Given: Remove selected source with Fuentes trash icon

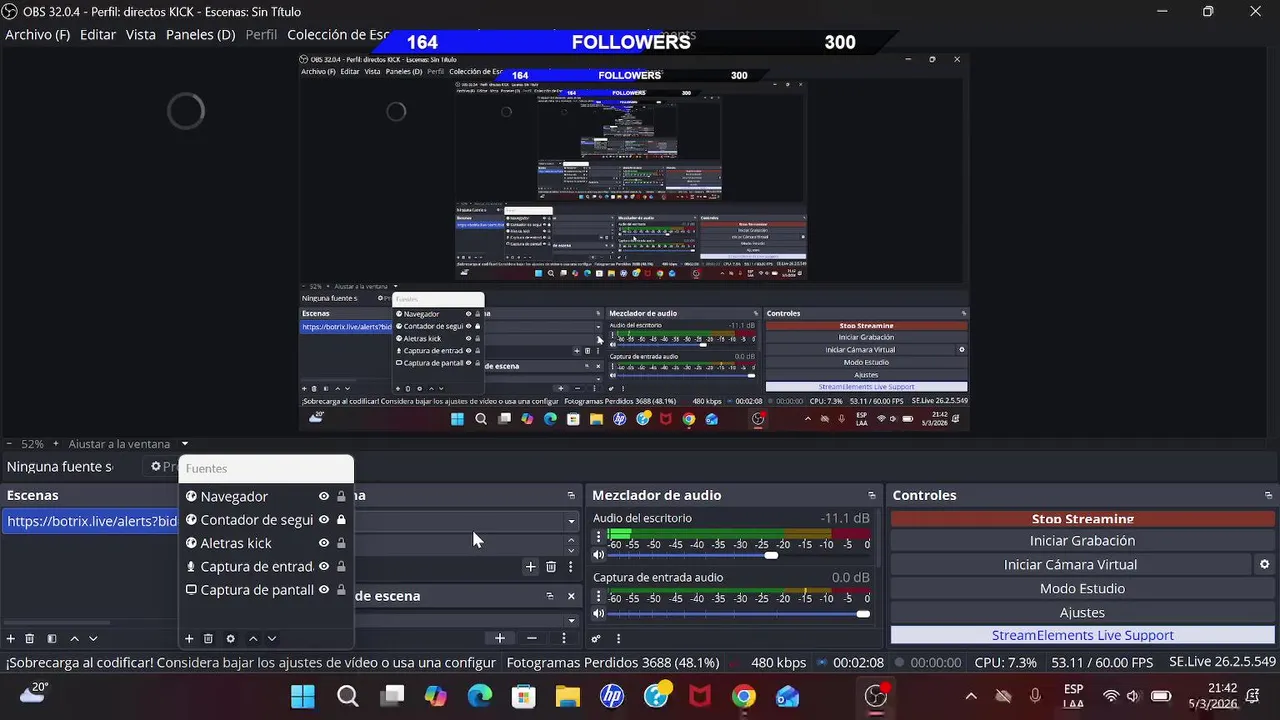Looking at the screenshot, I should [208, 639].
